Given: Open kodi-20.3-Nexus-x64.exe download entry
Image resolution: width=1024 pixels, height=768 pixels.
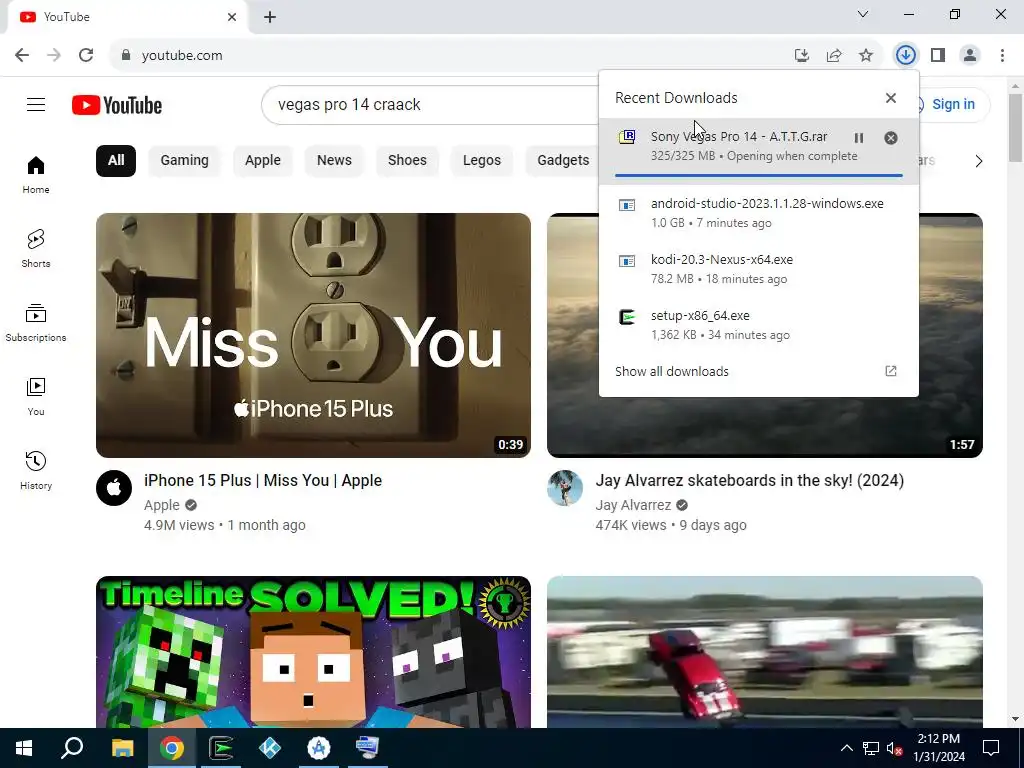Looking at the screenshot, I should point(759,269).
